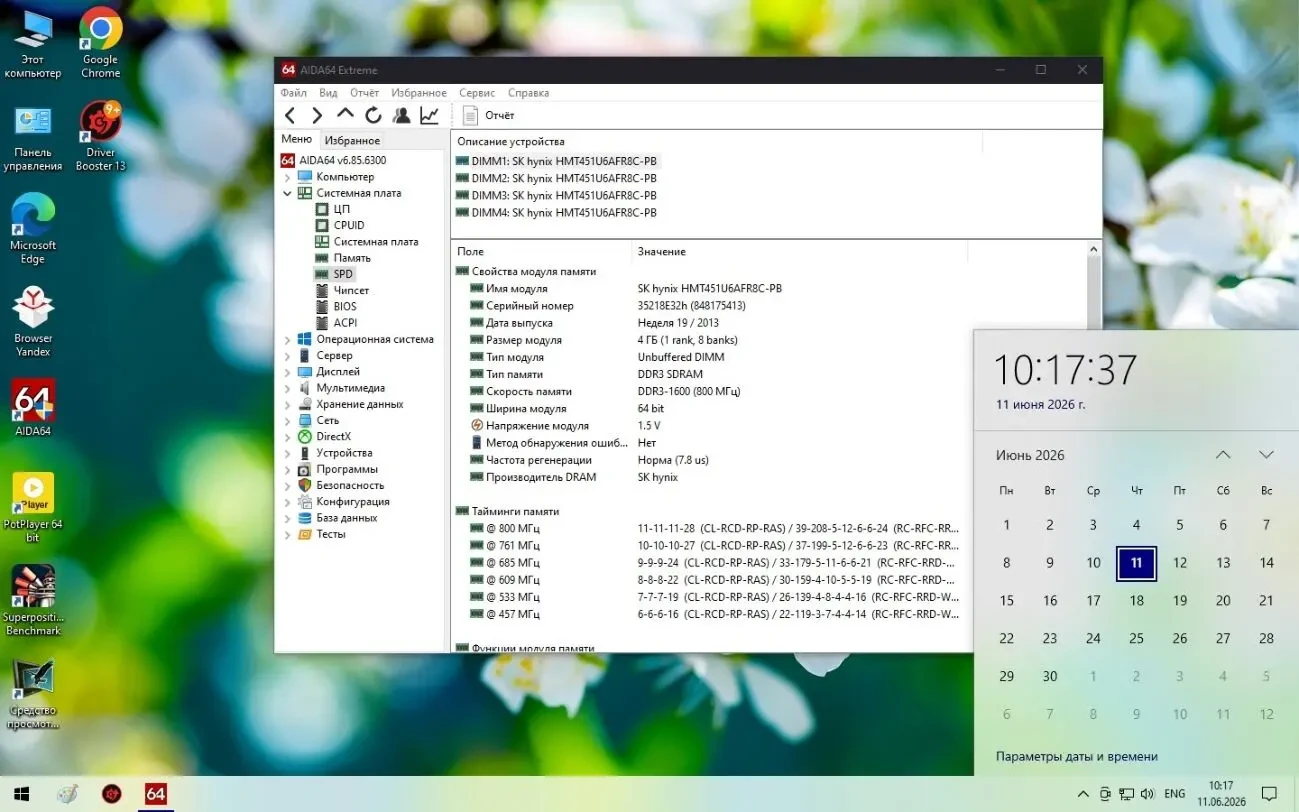Select База данных item in tree
Viewport: 1299px width, 812px height.
coord(347,518)
